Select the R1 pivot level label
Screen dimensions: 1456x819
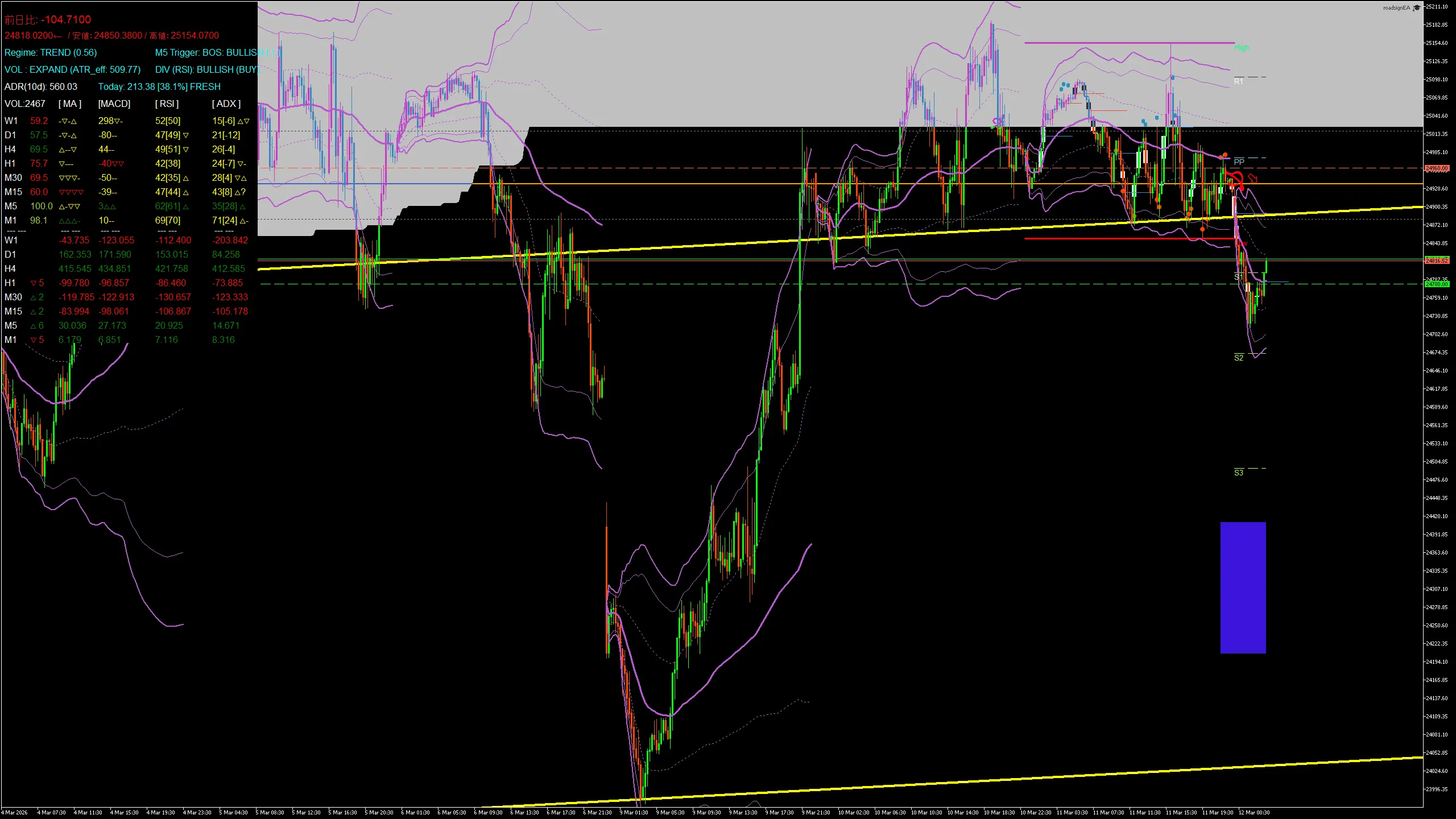(1238, 82)
